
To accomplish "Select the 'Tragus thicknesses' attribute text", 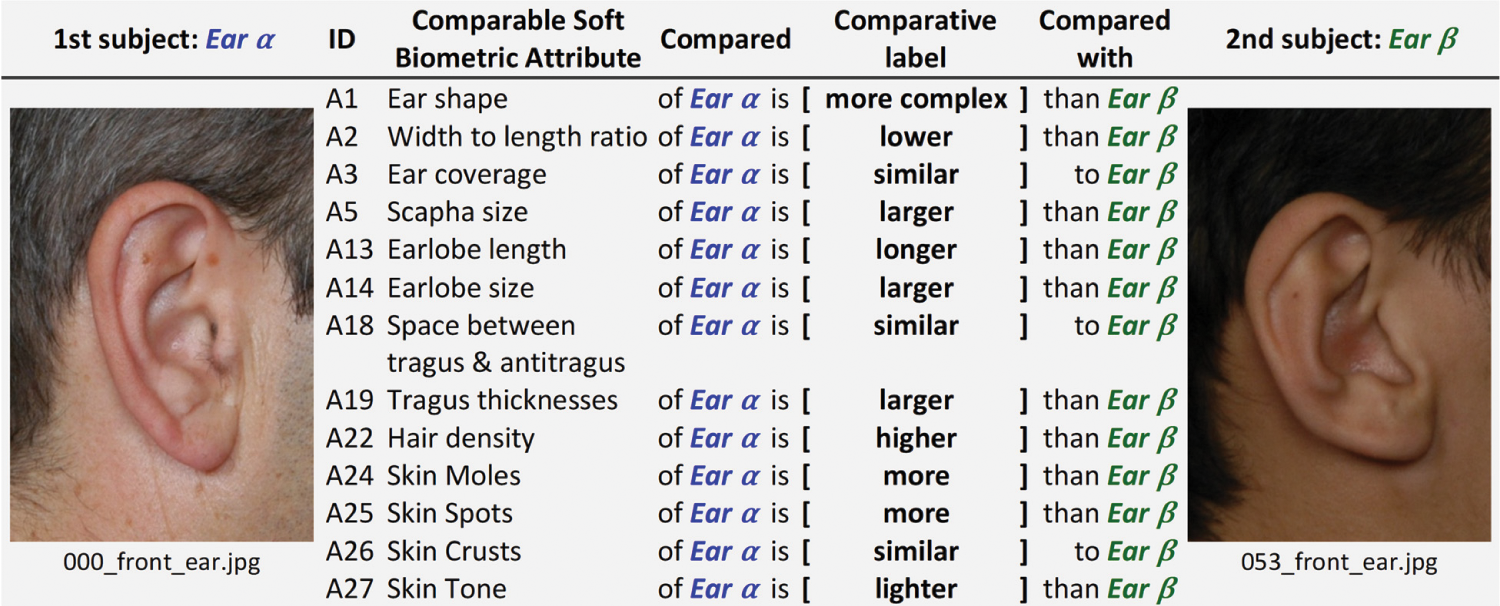I will (x=502, y=401).
